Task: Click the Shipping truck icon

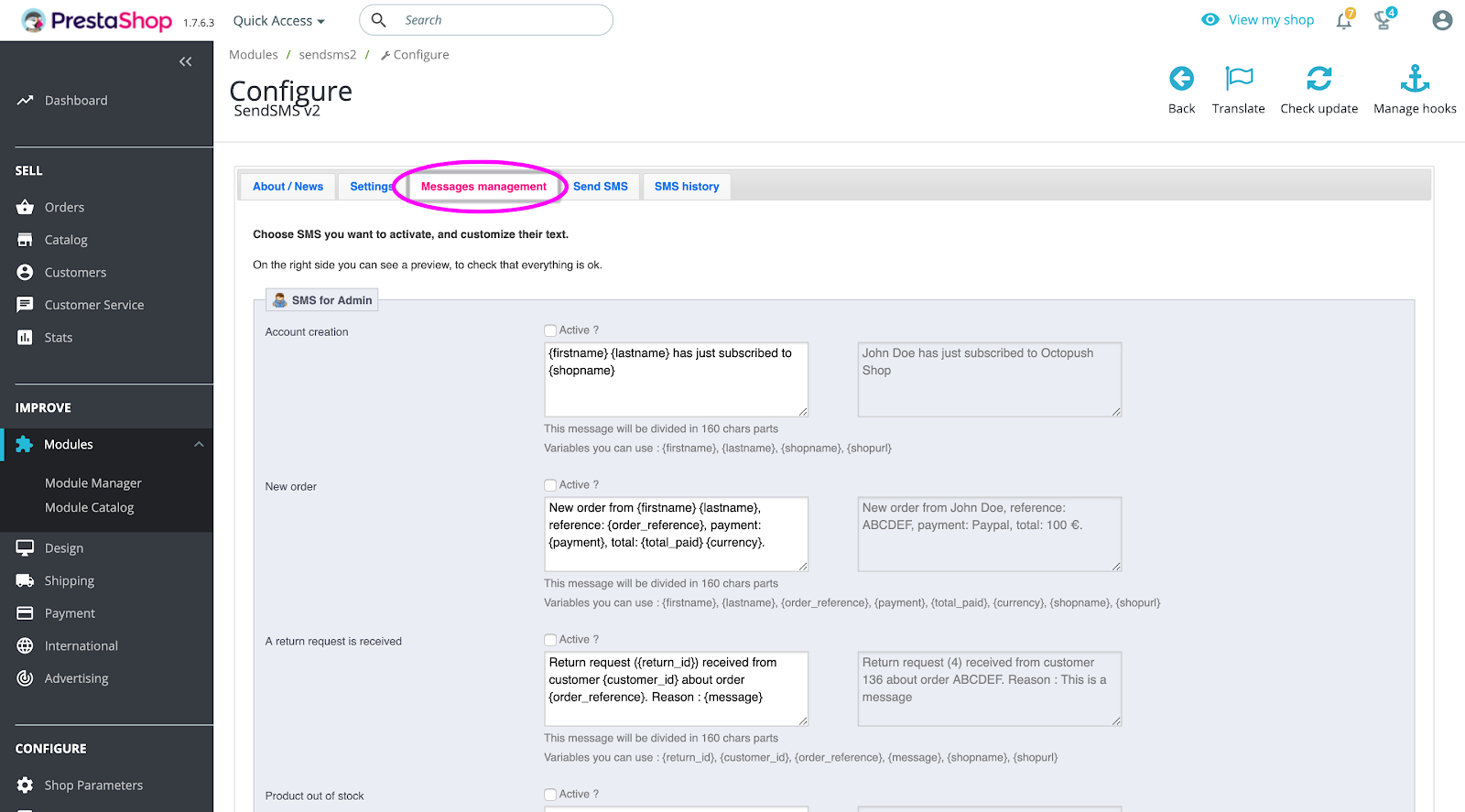Action: [25, 581]
